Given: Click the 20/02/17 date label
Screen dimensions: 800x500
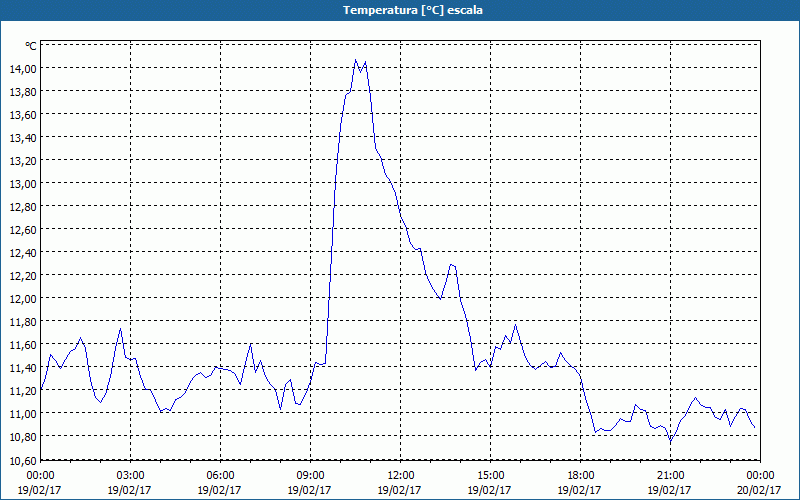Looking at the screenshot, I should pos(759,490).
